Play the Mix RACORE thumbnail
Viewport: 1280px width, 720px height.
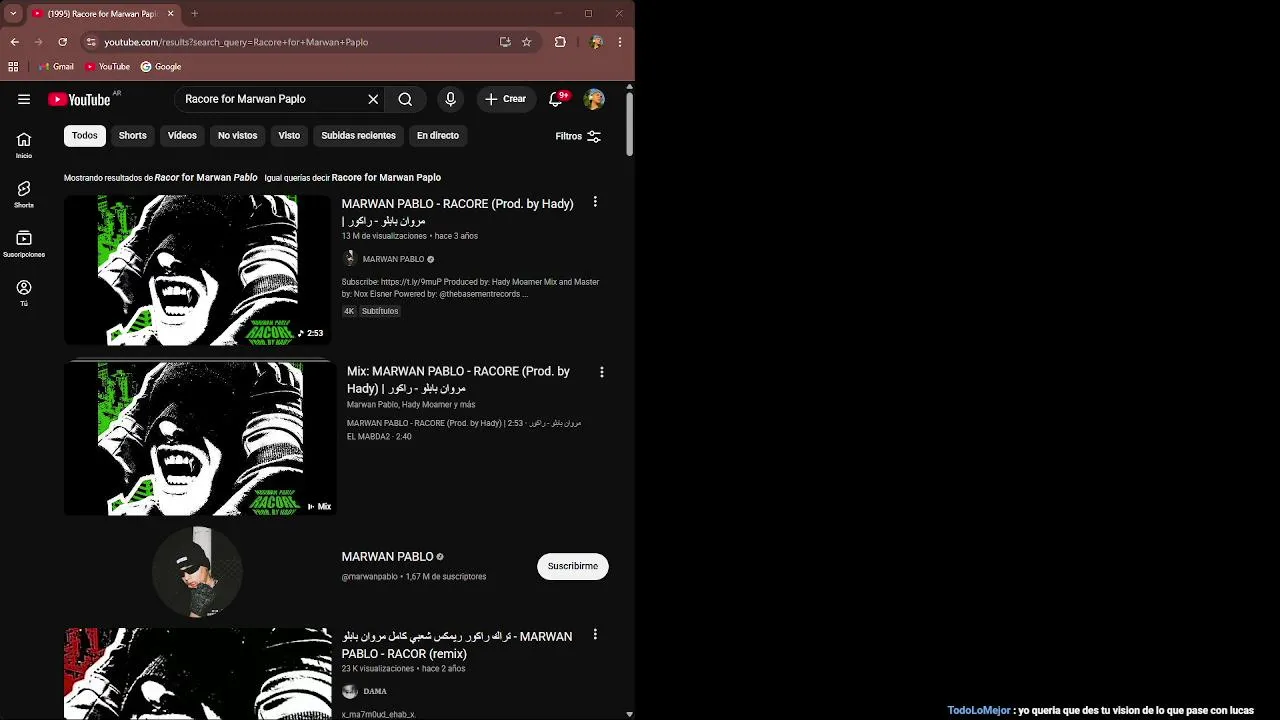tap(198, 439)
